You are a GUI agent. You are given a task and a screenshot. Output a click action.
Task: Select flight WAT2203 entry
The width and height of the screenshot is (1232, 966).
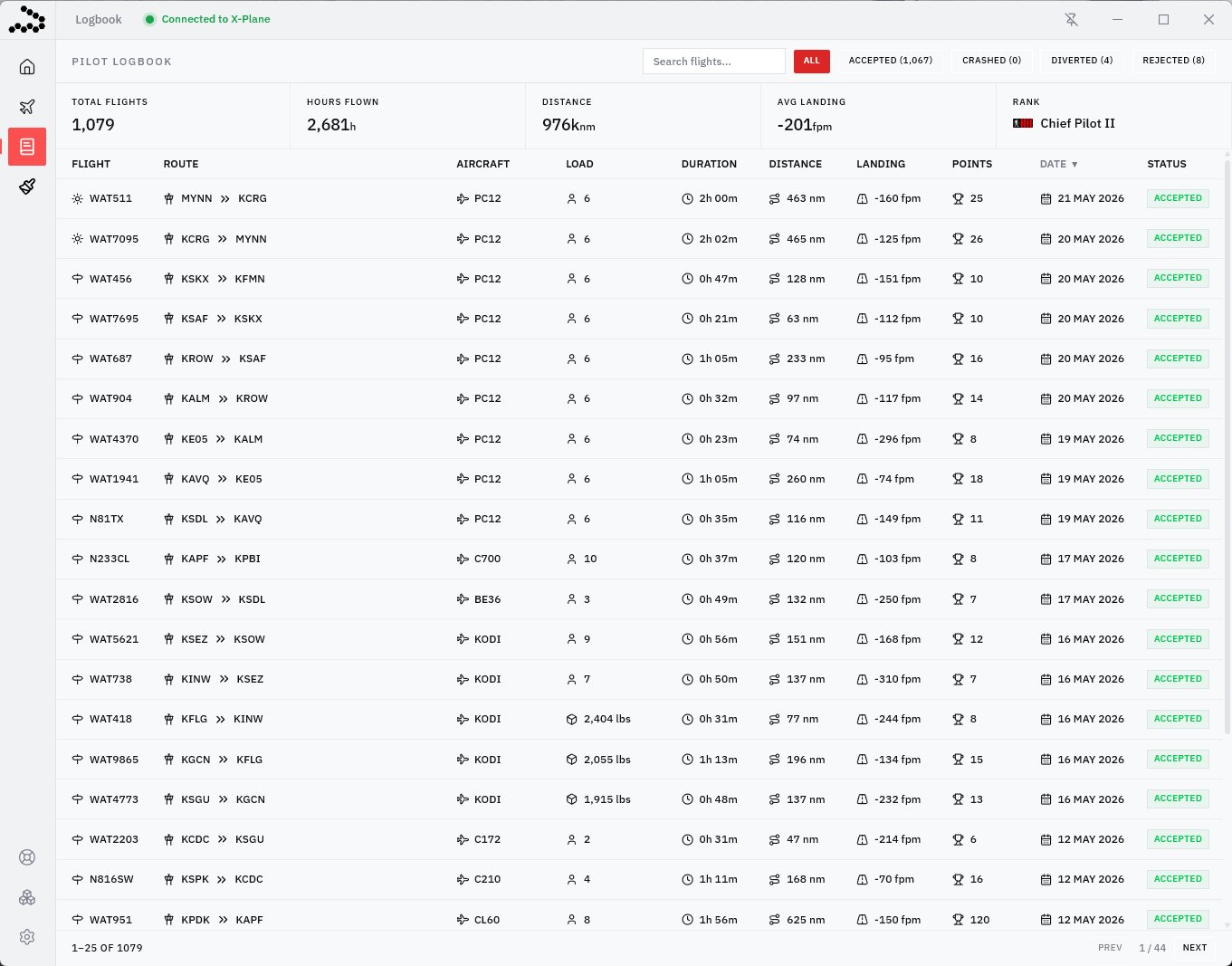tap(639, 839)
